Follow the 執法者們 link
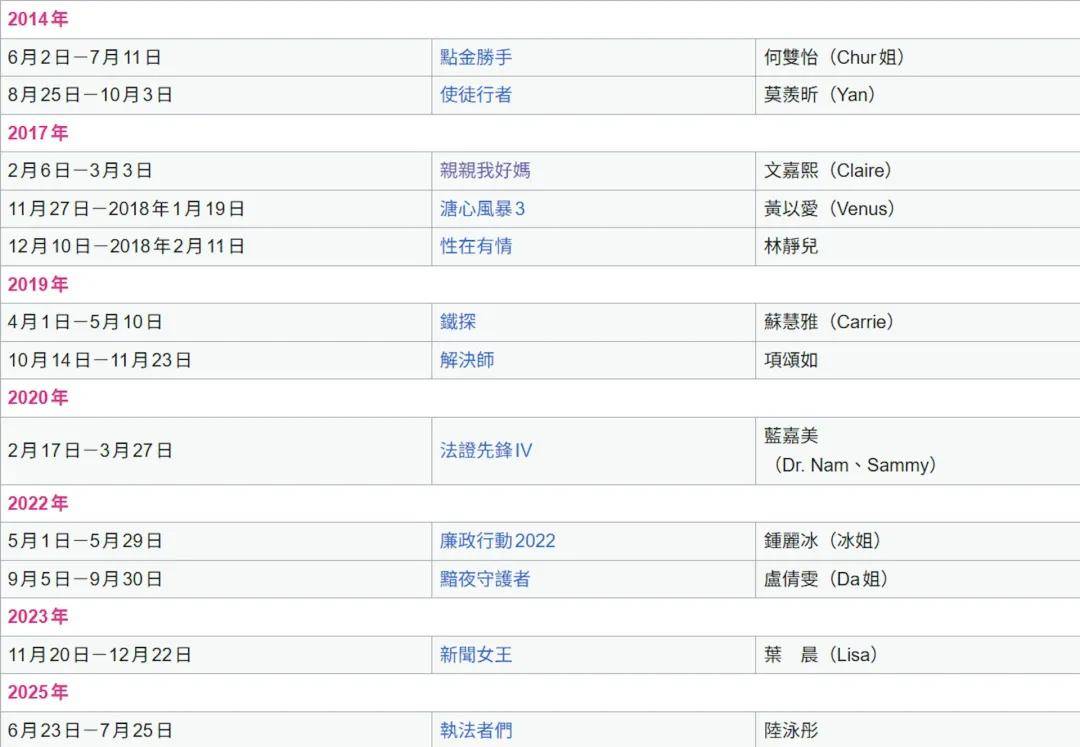The width and height of the screenshot is (1080, 747). (x=476, y=731)
